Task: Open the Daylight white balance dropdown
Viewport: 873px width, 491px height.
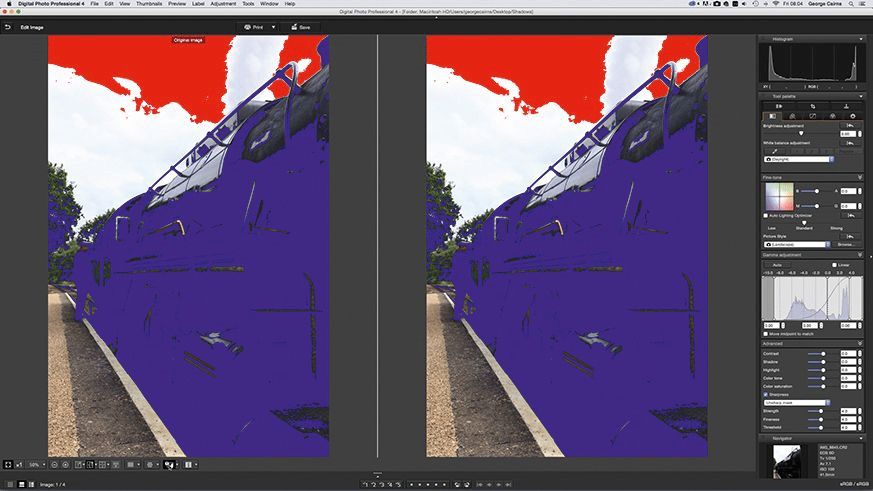Action: point(799,159)
